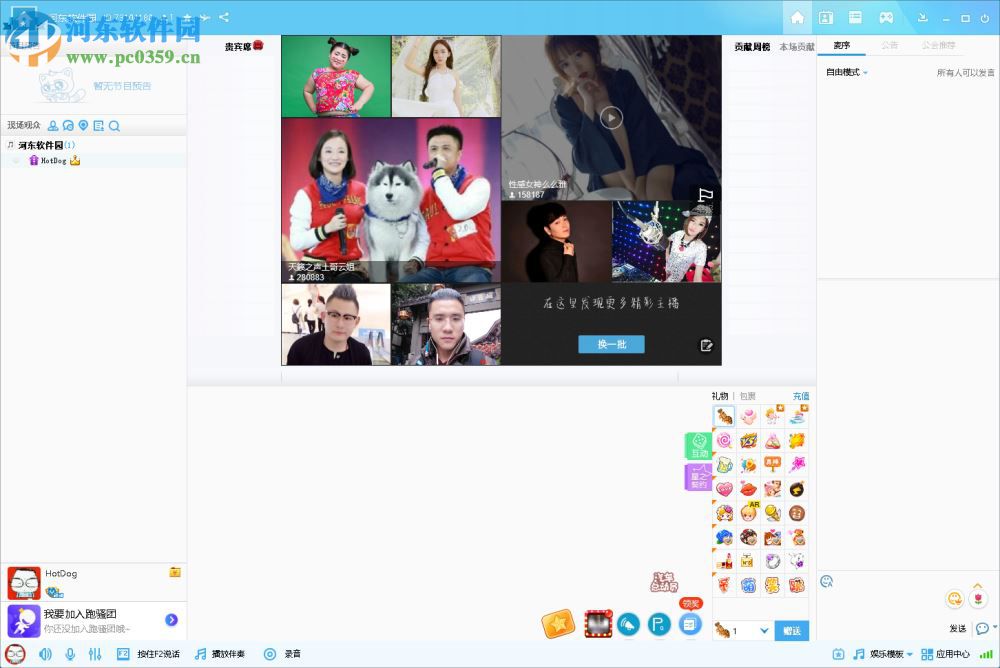
Task: Open the green-background woman host thumbnail
Action: coord(336,76)
